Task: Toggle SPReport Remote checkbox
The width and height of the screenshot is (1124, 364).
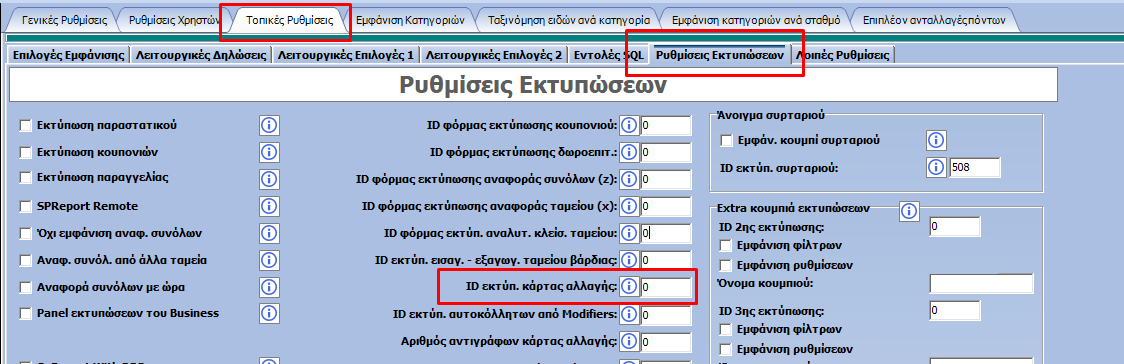Action: click(26, 206)
